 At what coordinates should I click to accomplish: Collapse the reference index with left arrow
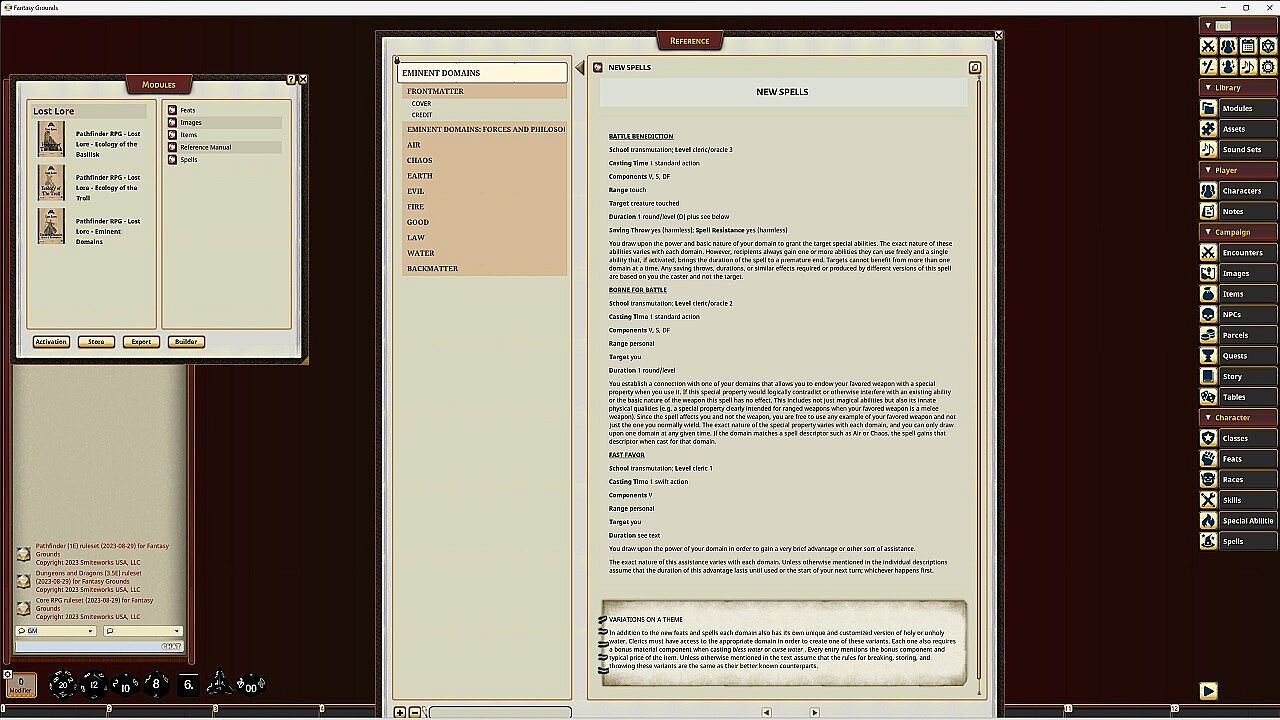[579, 68]
